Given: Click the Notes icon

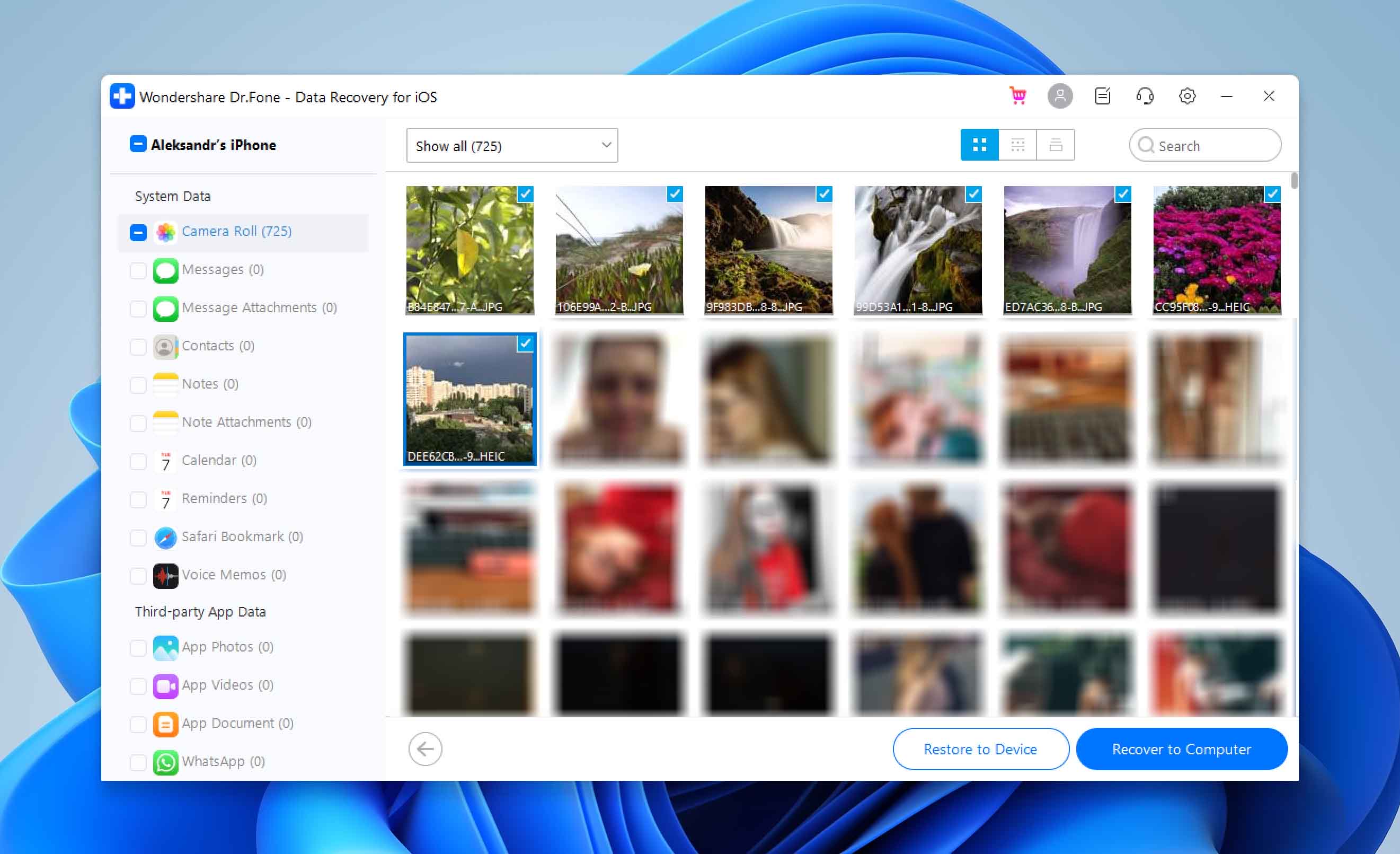Looking at the screenshot, I should pyautogui.click(x=165, y=384).
